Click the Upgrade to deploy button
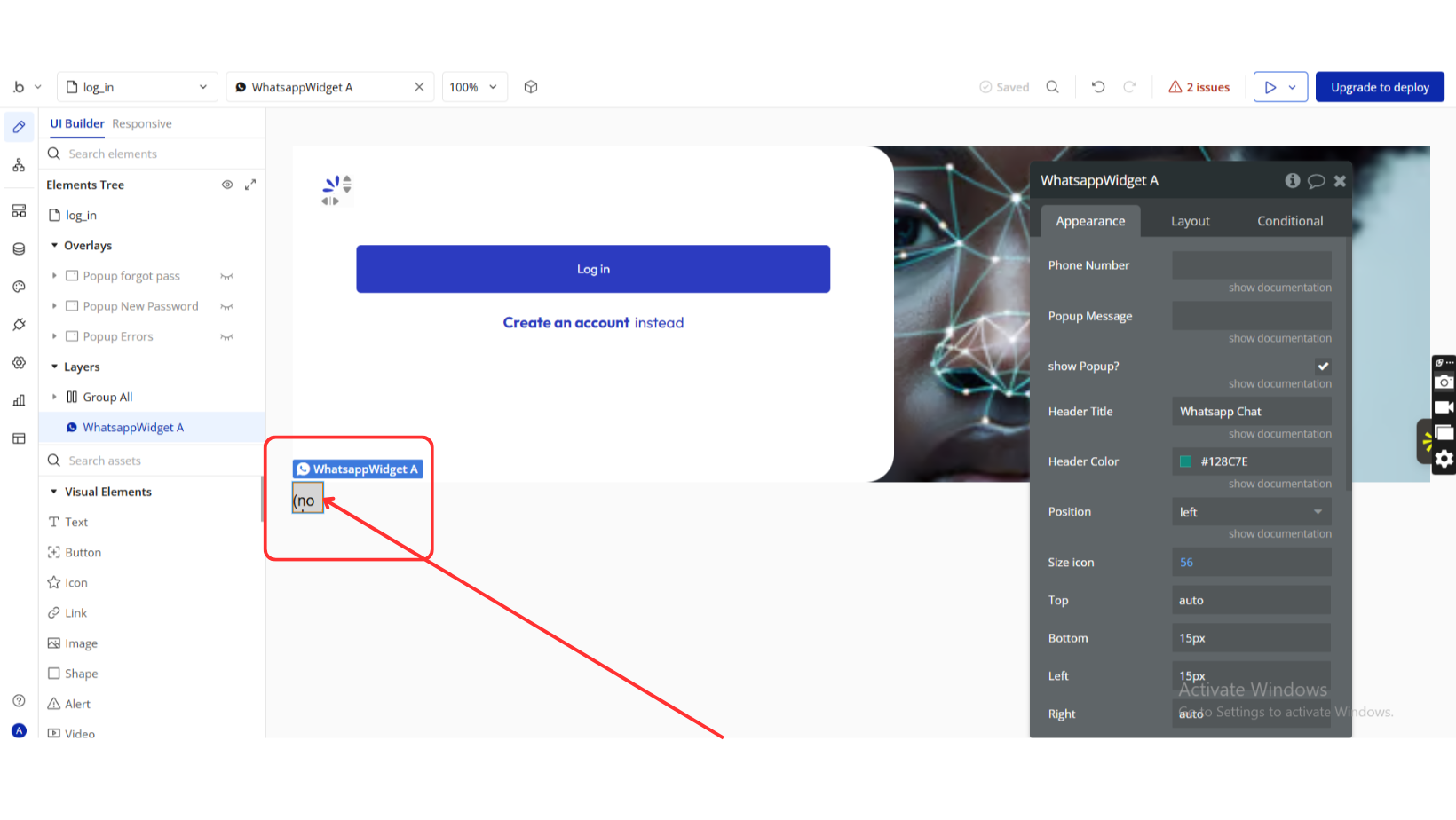This screenshot has height=820, width=1456. 1380,87
